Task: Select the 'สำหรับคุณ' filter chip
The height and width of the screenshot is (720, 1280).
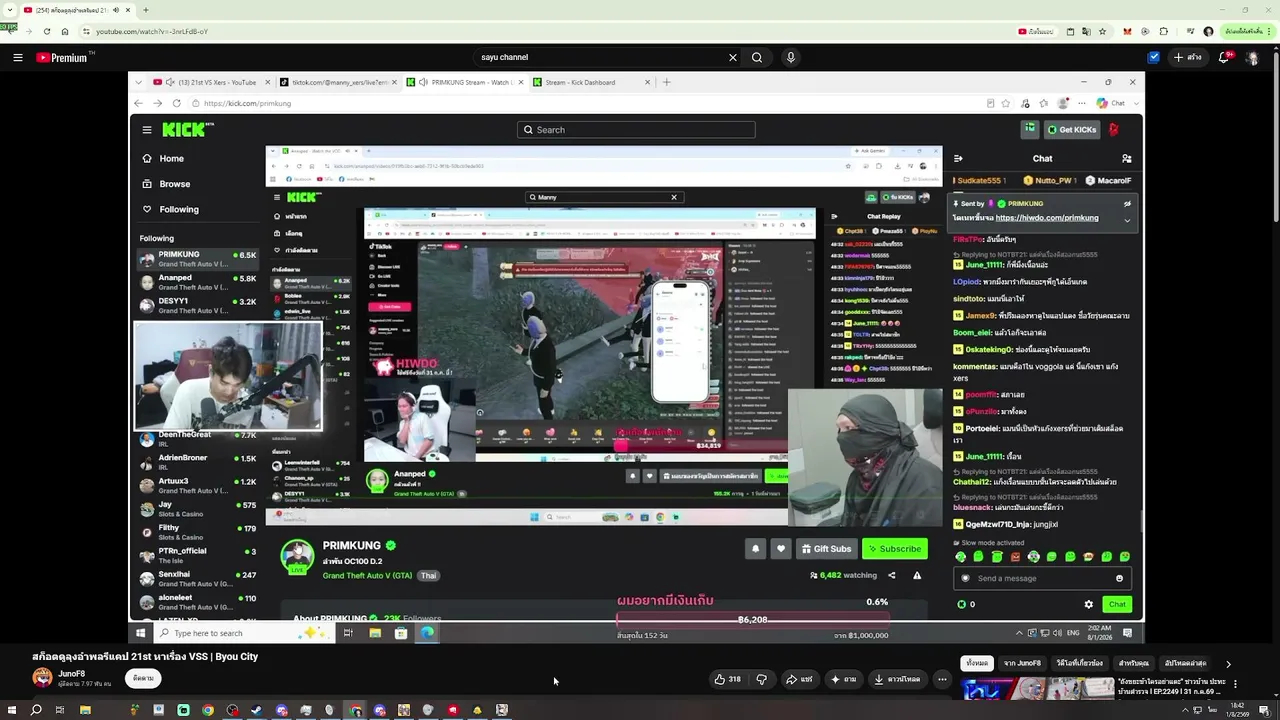Action: [x=1134, y=663]
